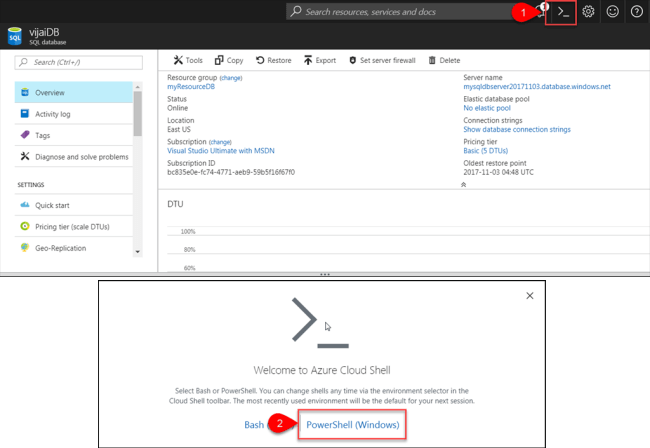This screenshot has height=448, width=650.
Task: Open the Cloud Shell terminal icon
Action: coord(563,12)
